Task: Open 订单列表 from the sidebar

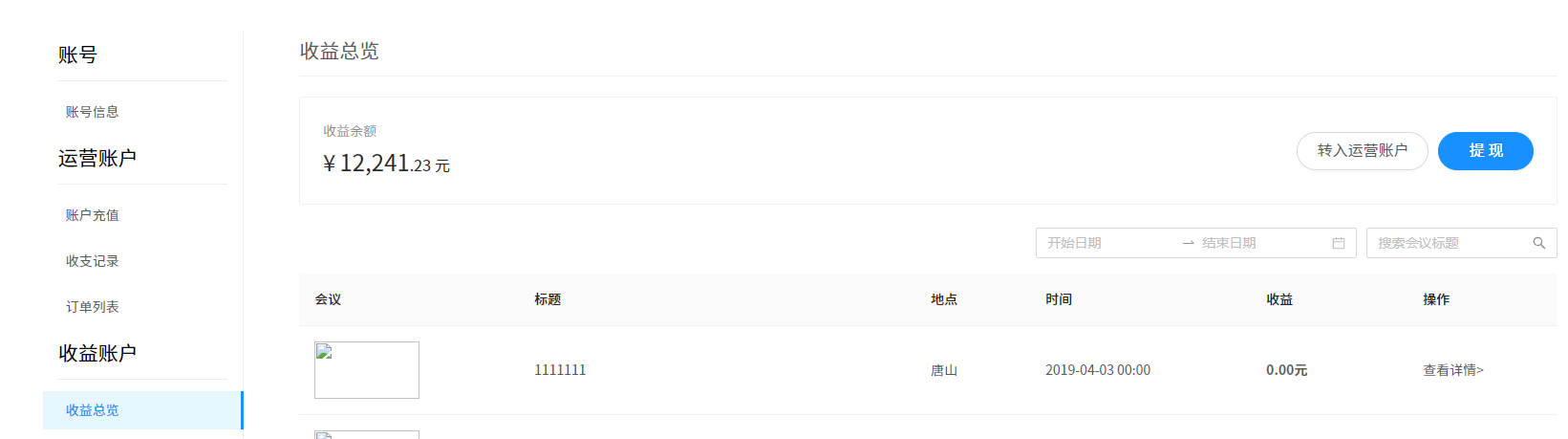Action: [x=93, y=307]
